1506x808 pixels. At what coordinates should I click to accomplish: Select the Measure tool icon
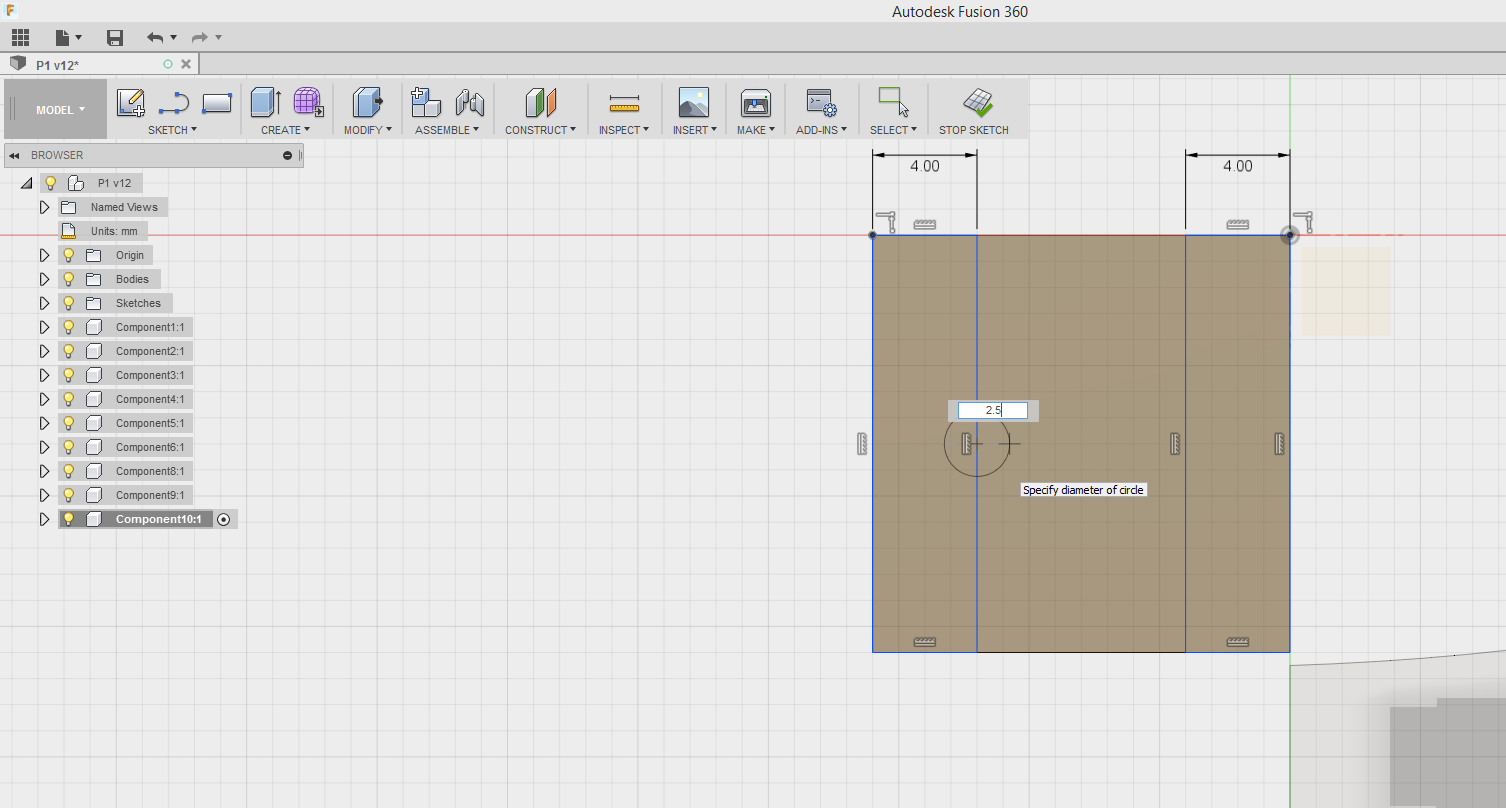click(624, 103)
